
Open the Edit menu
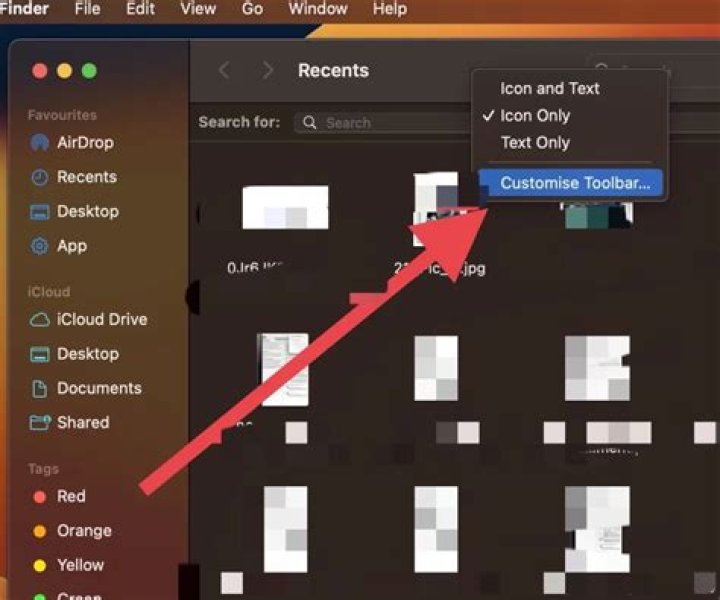140,8
